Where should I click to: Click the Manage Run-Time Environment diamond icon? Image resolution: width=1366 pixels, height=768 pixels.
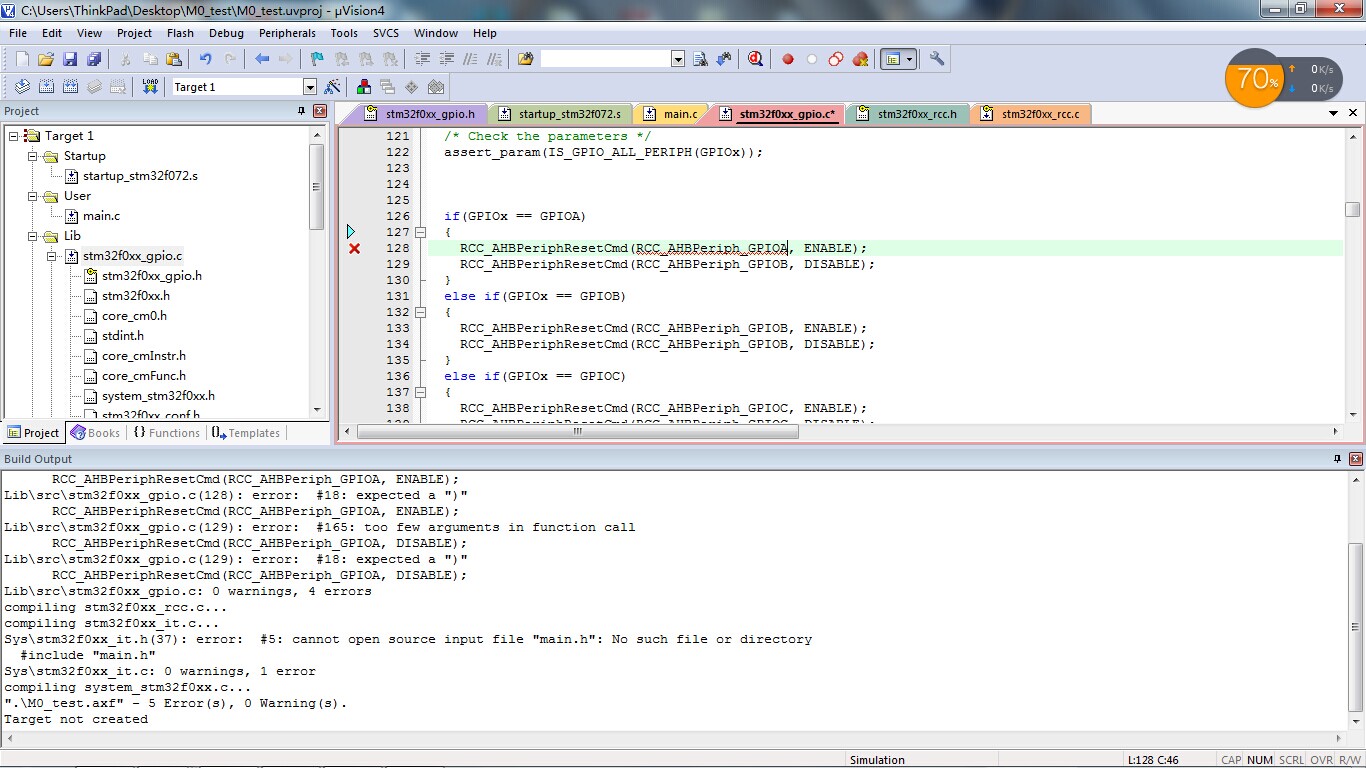[x=412, y=87]
